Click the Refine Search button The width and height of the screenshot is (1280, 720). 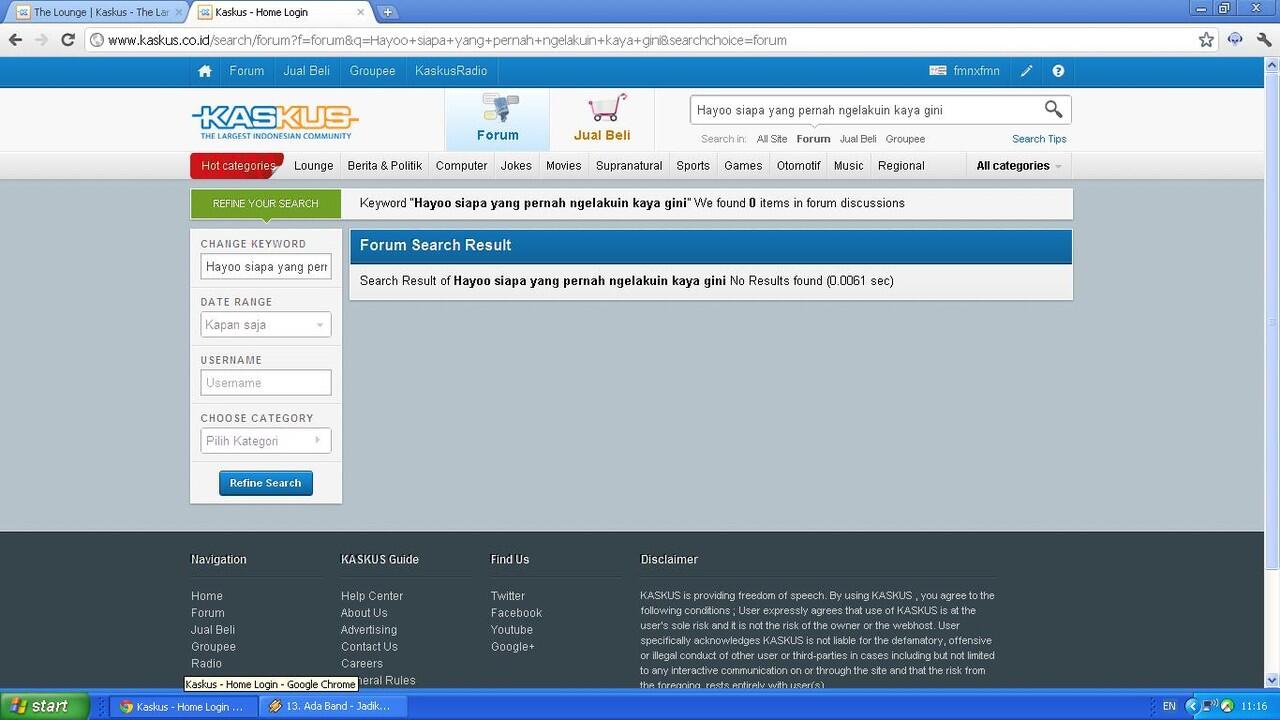(x=265, y=483)
